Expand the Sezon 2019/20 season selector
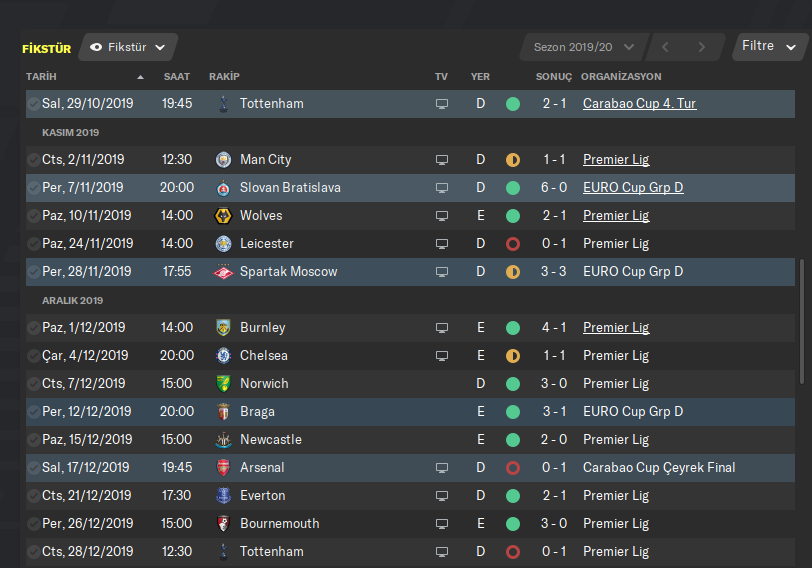Viewport: 812px width, 568px height. point(584,47)
